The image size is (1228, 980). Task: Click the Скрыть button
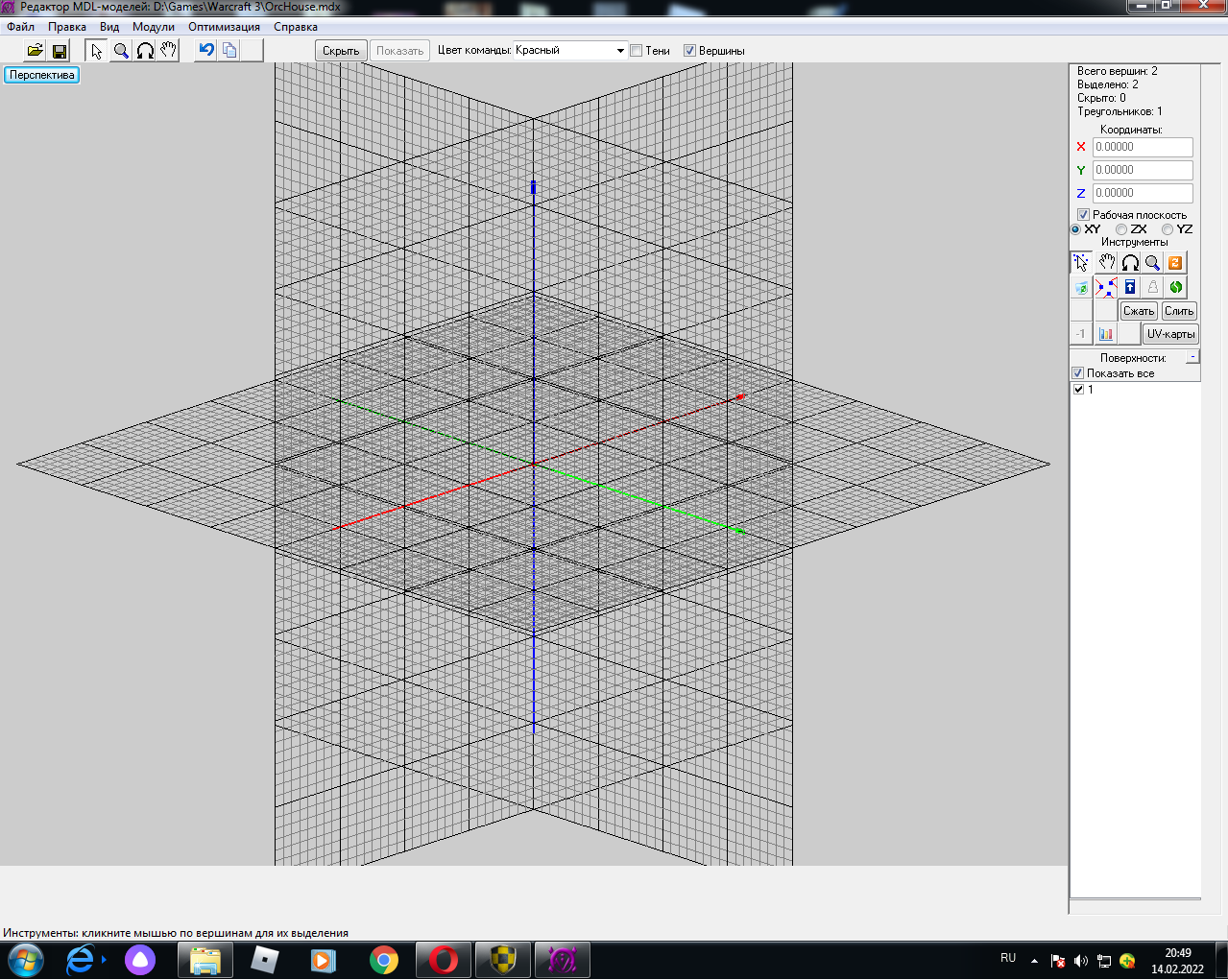click(x=341, y=51)
